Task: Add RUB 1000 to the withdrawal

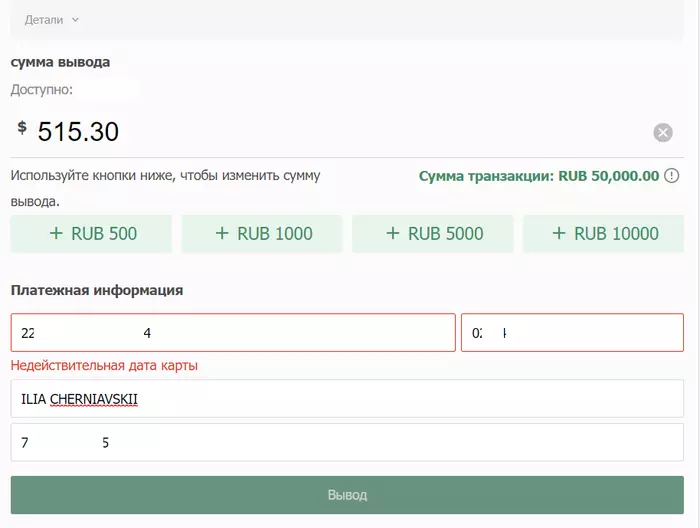Action: point(262,233)
